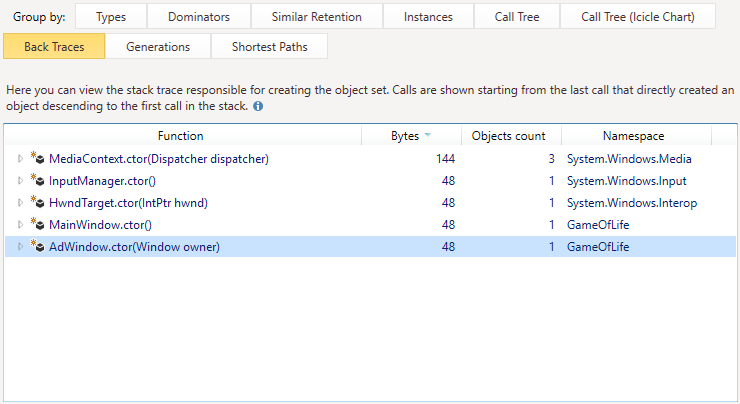
Task: Switch to the Dominators grouping
Action: point(198,17)
